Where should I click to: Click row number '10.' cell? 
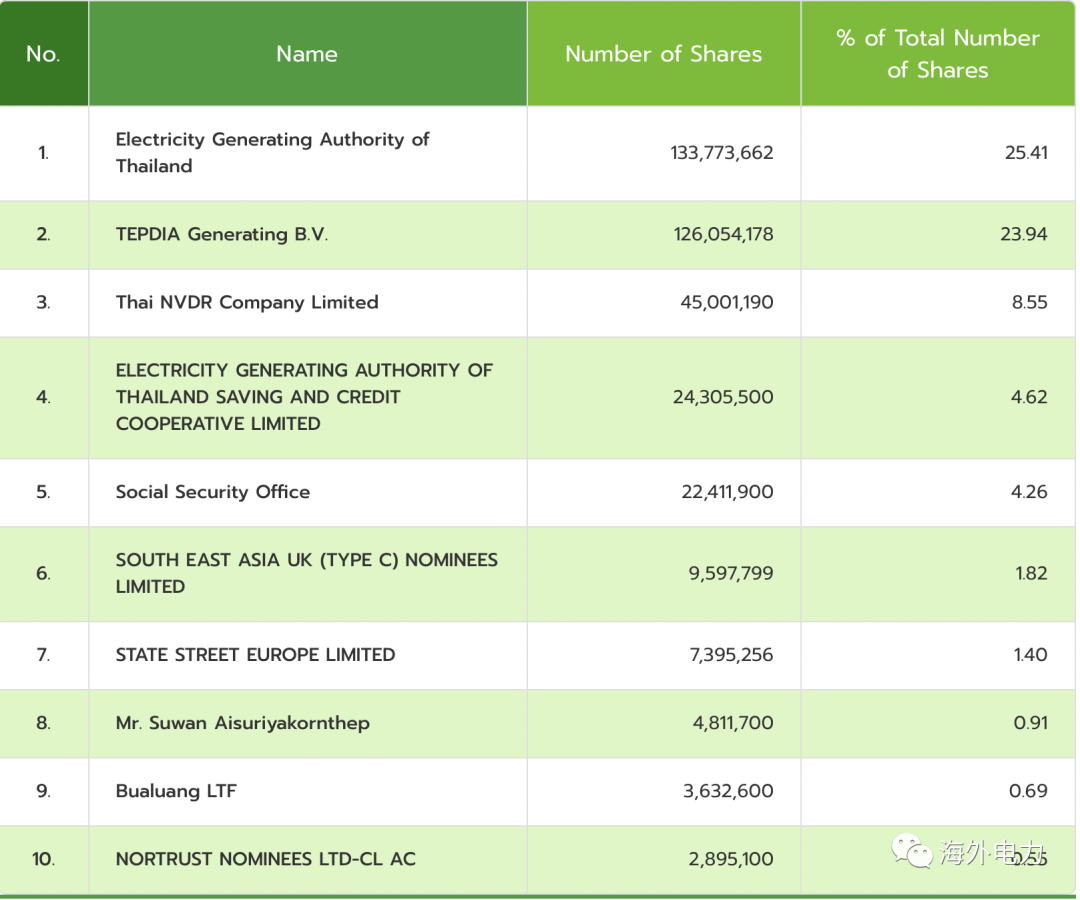pyautogui.click(x=43, y=859)
